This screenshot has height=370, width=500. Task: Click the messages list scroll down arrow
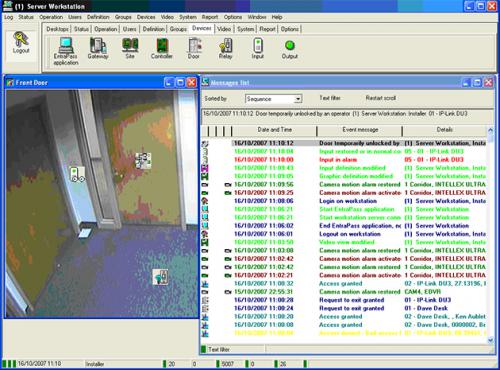coord(490,340)
